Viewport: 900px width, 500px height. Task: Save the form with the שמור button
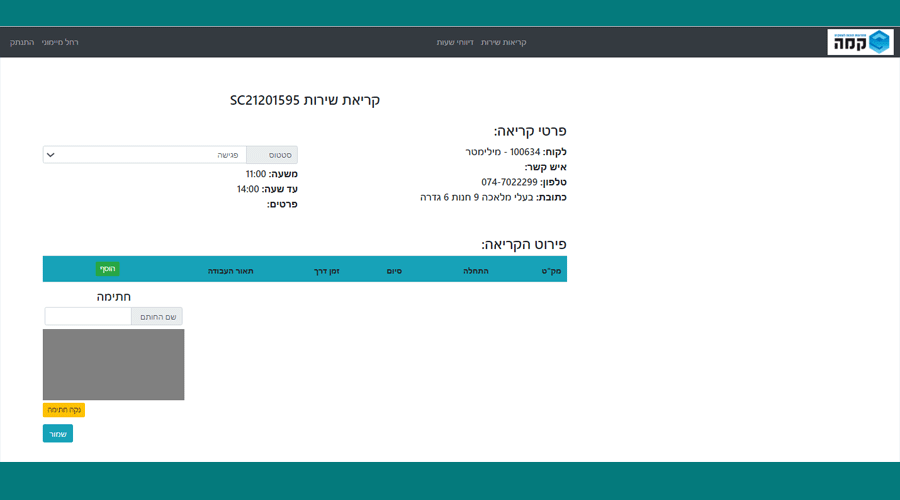[58, 433]
